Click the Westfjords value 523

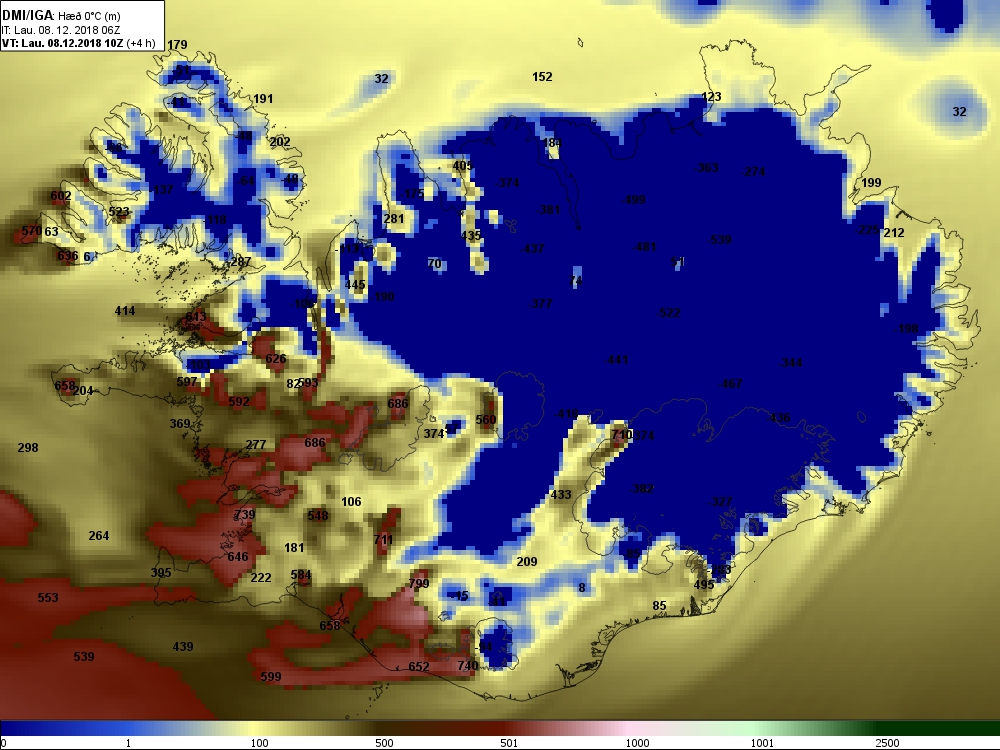pyautogui.click(x=119, y=212)
